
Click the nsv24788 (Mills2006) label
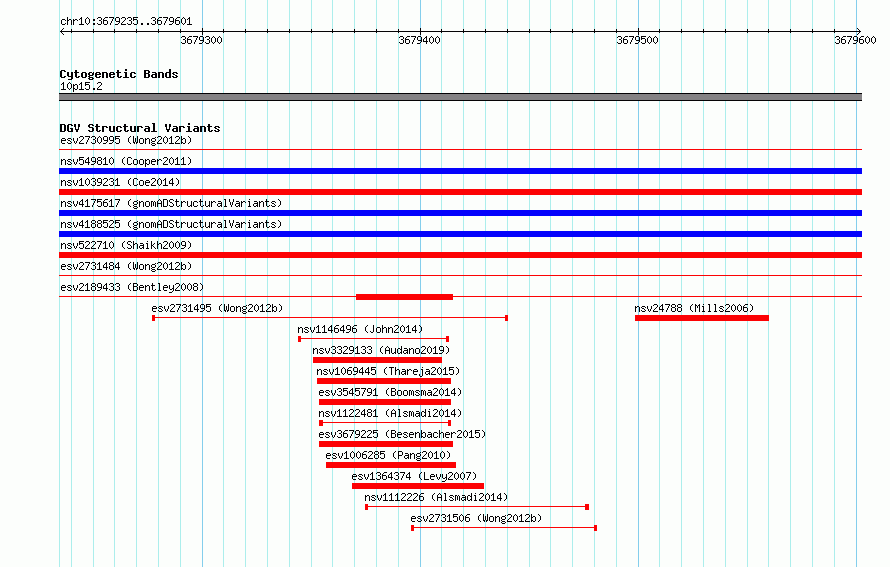(694, 308)
